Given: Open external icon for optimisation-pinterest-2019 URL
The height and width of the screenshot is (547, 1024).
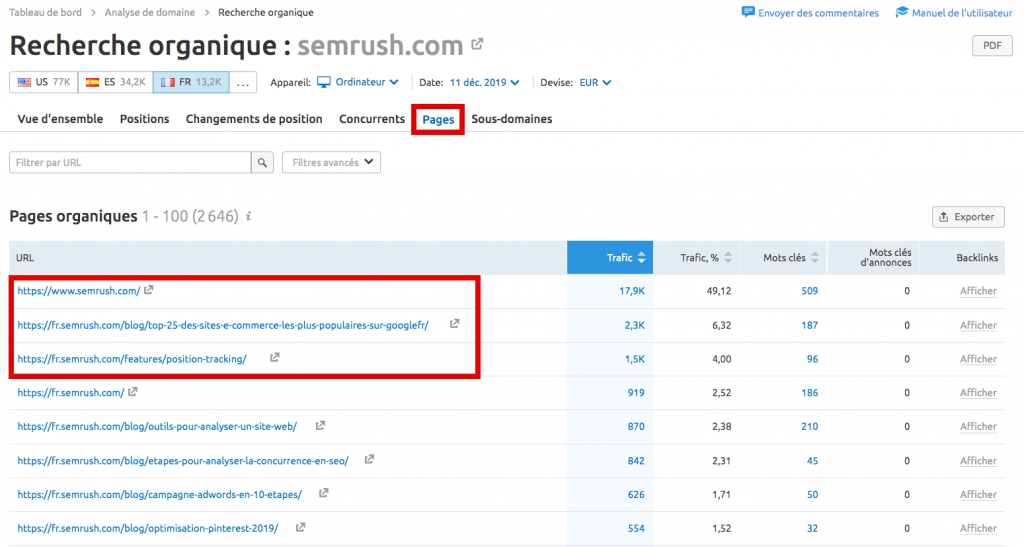Looking at the screenshot, I should [x=300, y=527].
